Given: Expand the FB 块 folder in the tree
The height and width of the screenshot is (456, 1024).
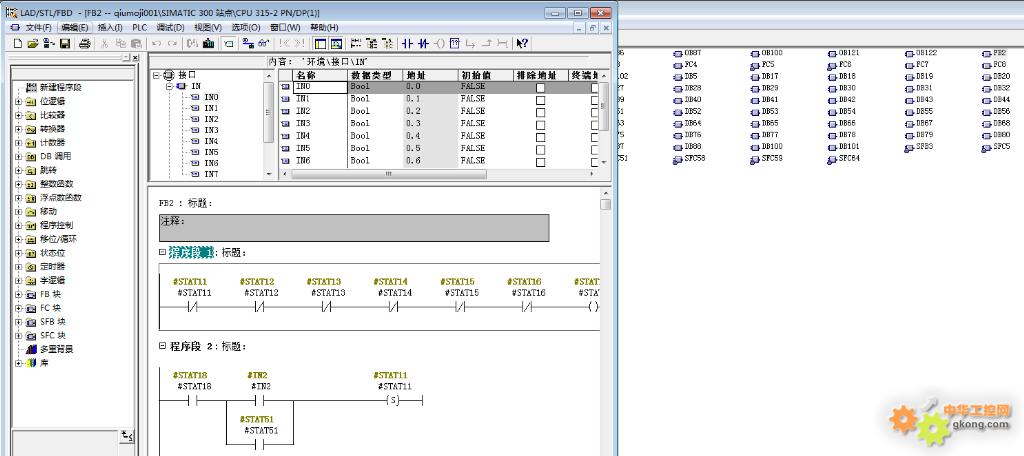Looking at the screenshot, I should tap(19, 294).
